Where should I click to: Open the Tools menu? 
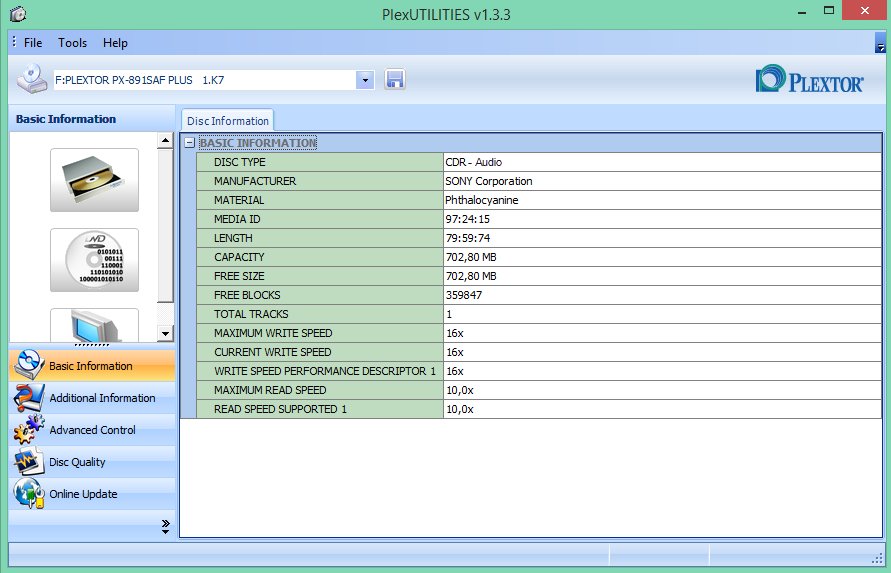(x=72, y=43)
